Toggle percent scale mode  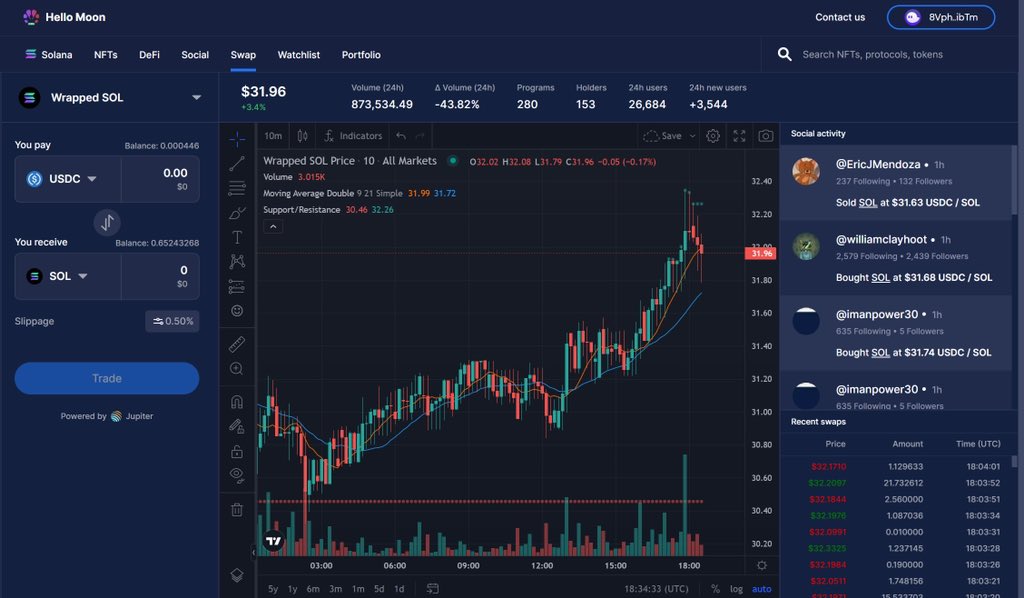[x=715, y=589]
